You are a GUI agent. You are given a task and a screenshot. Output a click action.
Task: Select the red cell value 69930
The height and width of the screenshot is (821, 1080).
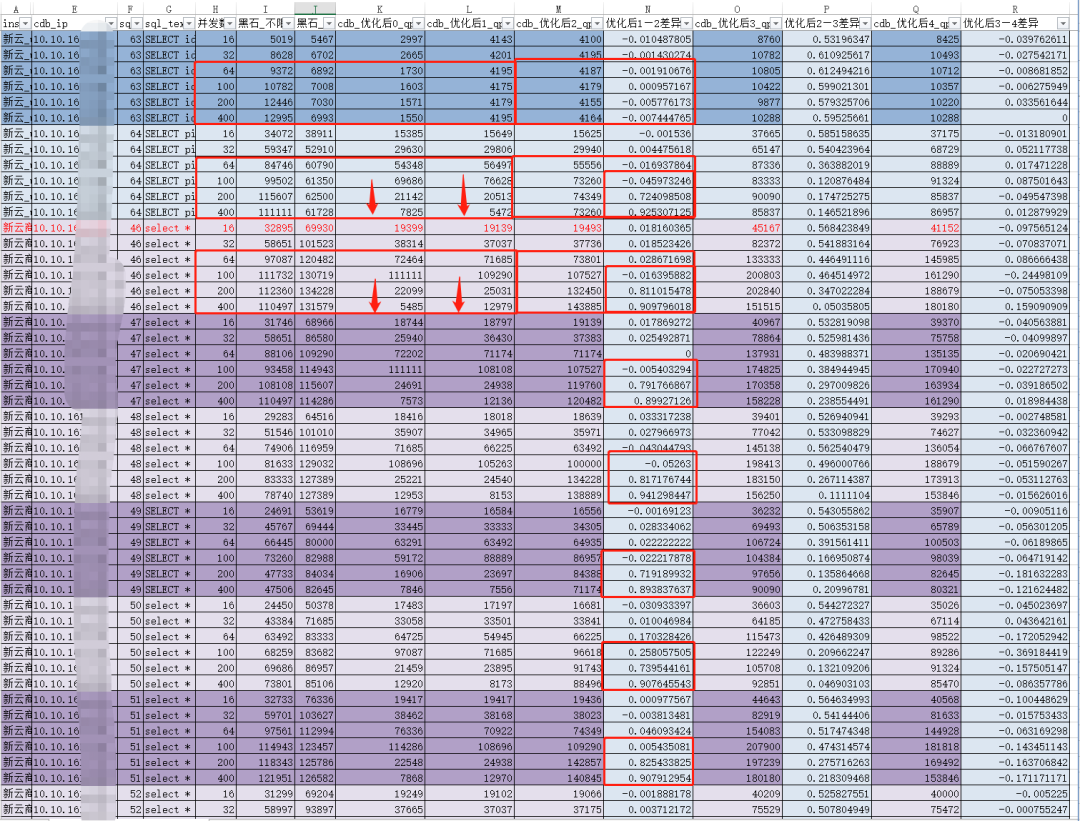(315, 228)
